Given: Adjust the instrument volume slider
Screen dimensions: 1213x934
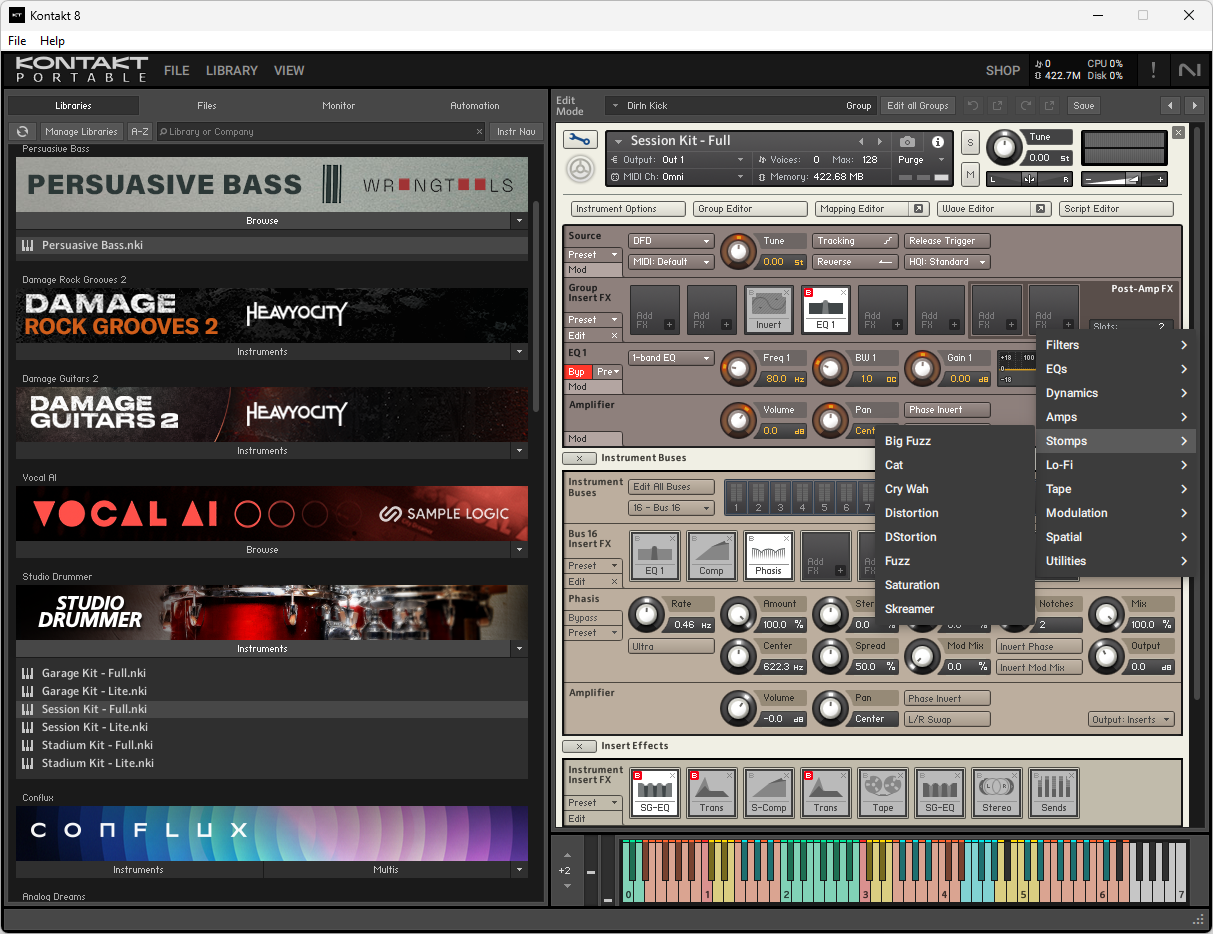Looking at the screenshot, I should [1125, 179].
